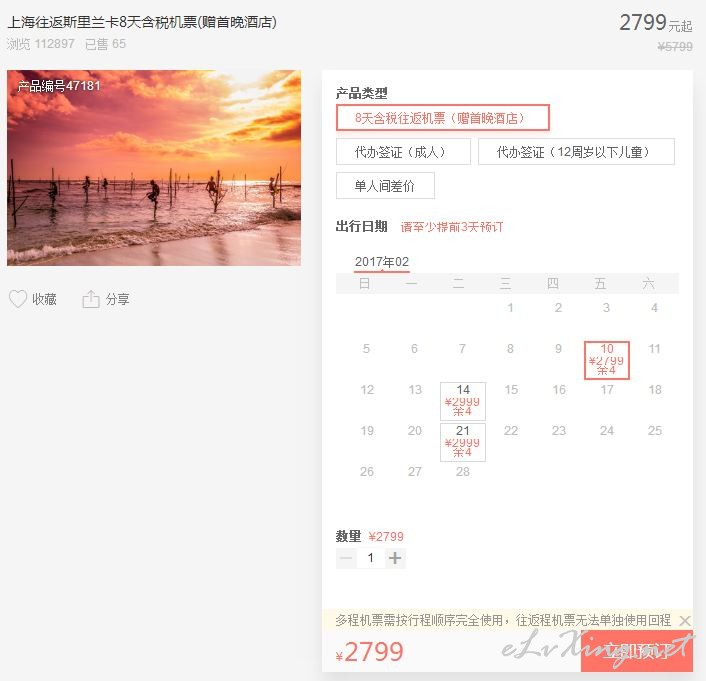This screenshot has height=681, width=706.
Task: Decrease quantity with the minus button
Action: point(346,558)
